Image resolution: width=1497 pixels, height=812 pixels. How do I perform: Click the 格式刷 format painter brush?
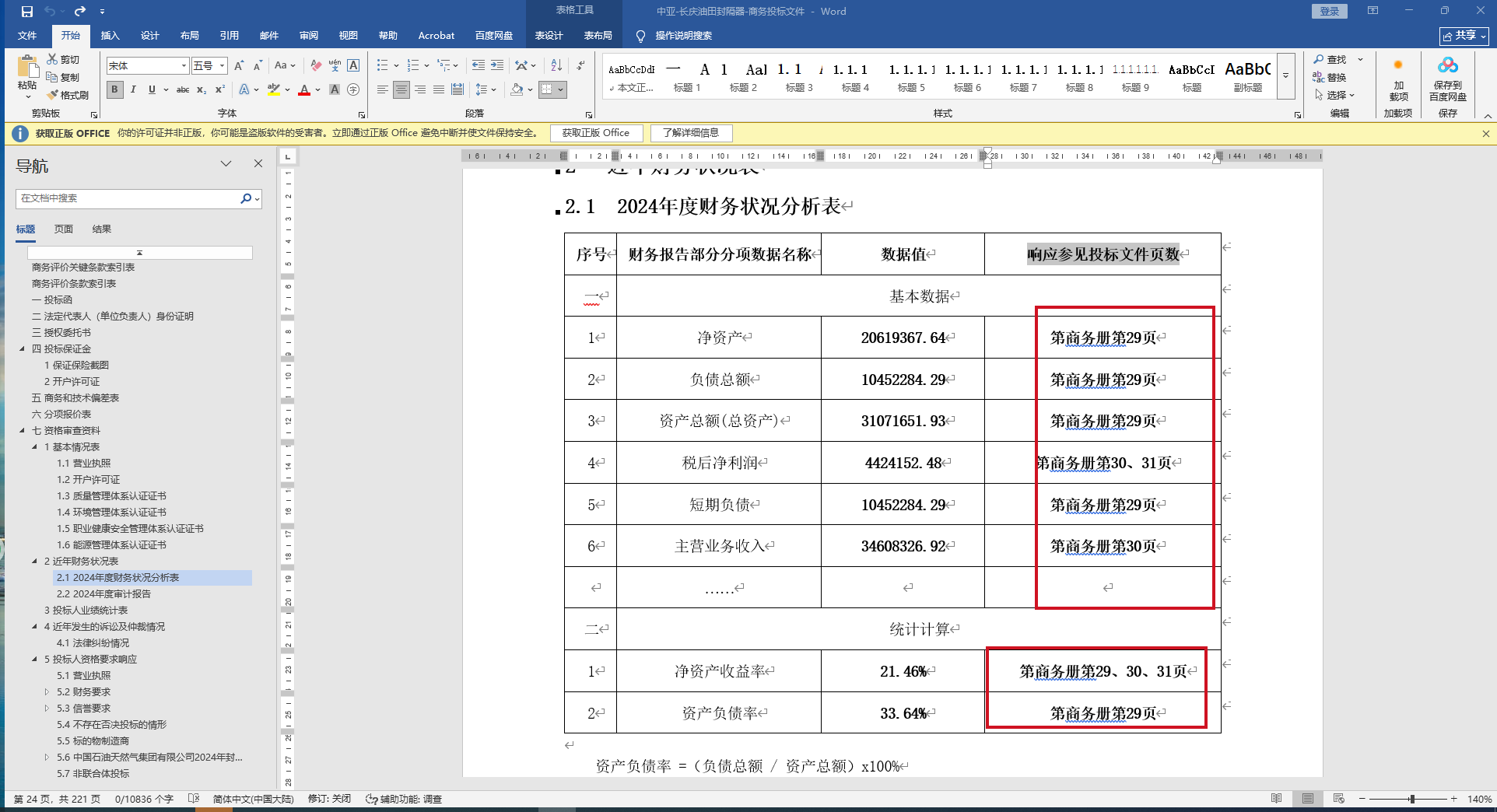pos(68,95)
